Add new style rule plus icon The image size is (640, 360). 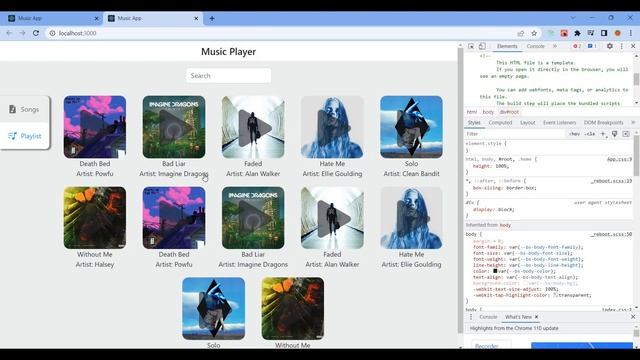coord(603,134)
